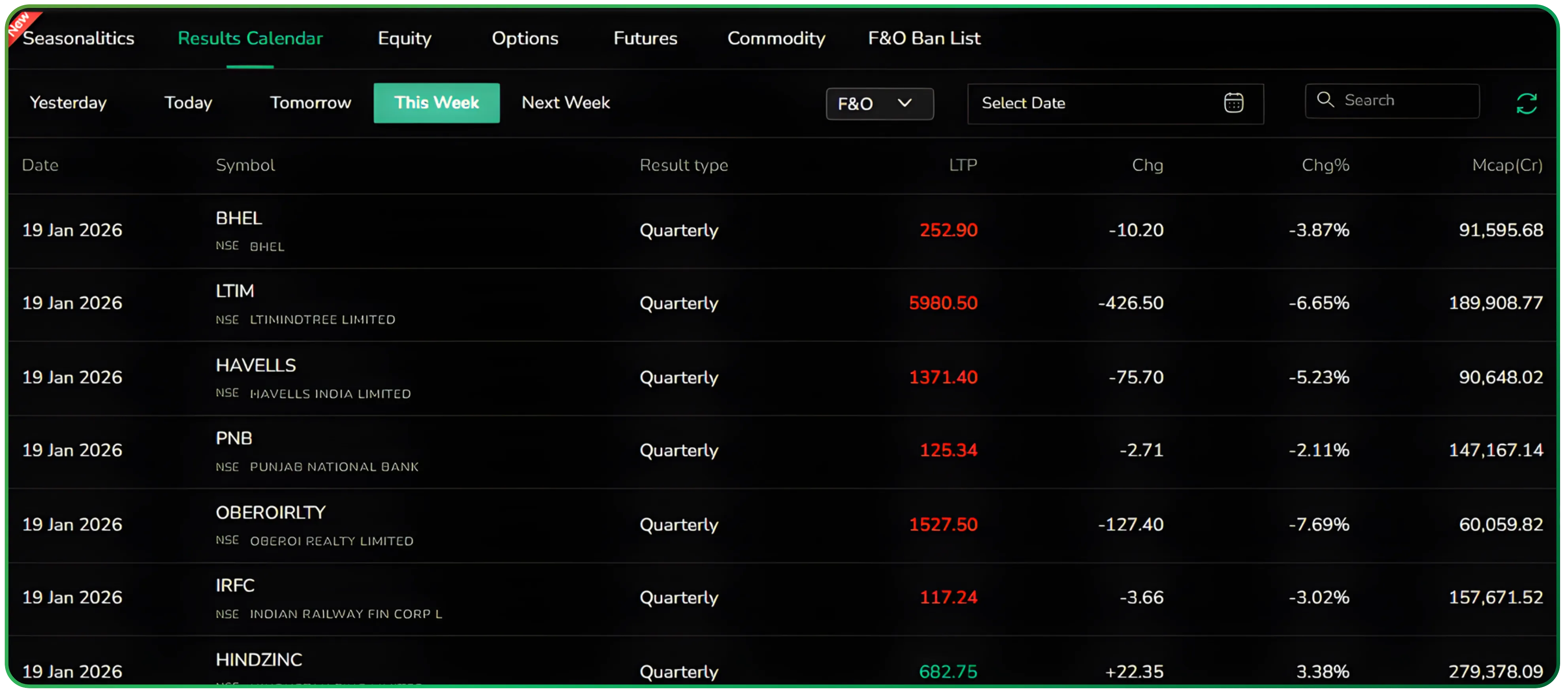
Task: Enable the Today results filter
Action: tap(187, 102)
